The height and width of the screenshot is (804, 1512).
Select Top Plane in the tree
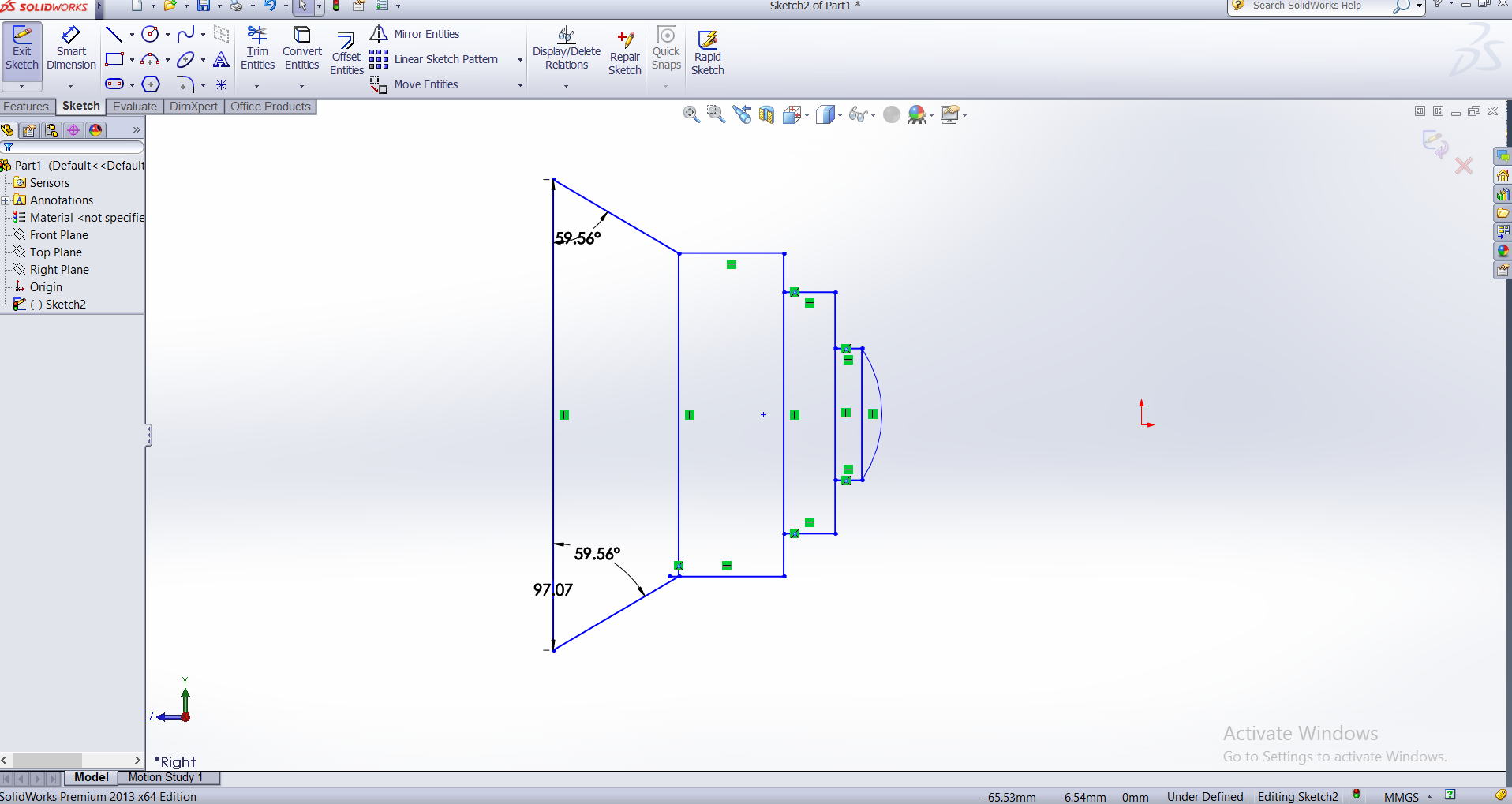56,252
